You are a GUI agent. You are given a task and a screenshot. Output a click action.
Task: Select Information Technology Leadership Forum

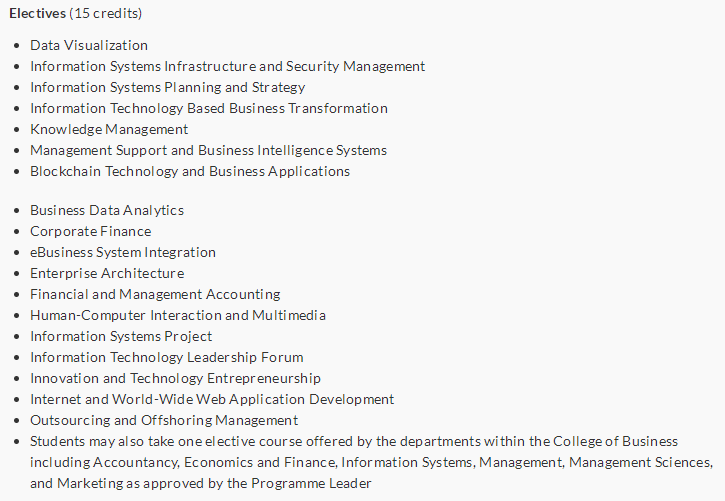click(167, 357)
